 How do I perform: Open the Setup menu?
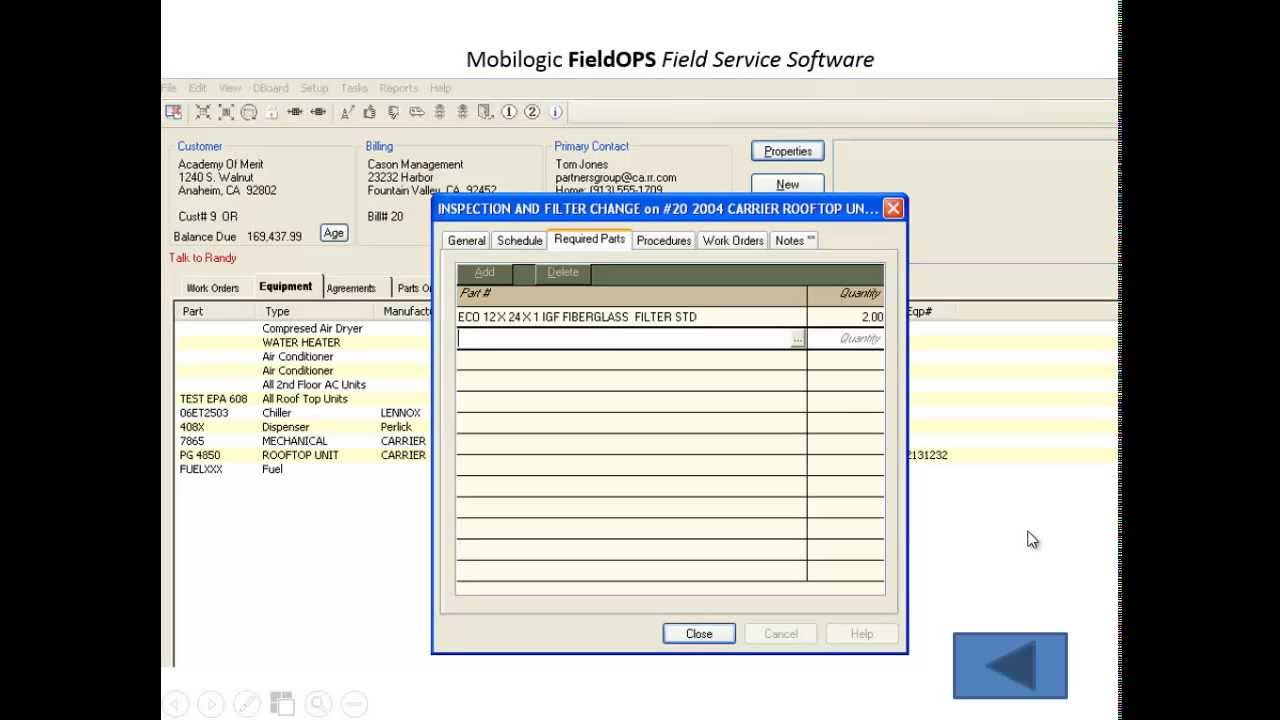(314, 88)
